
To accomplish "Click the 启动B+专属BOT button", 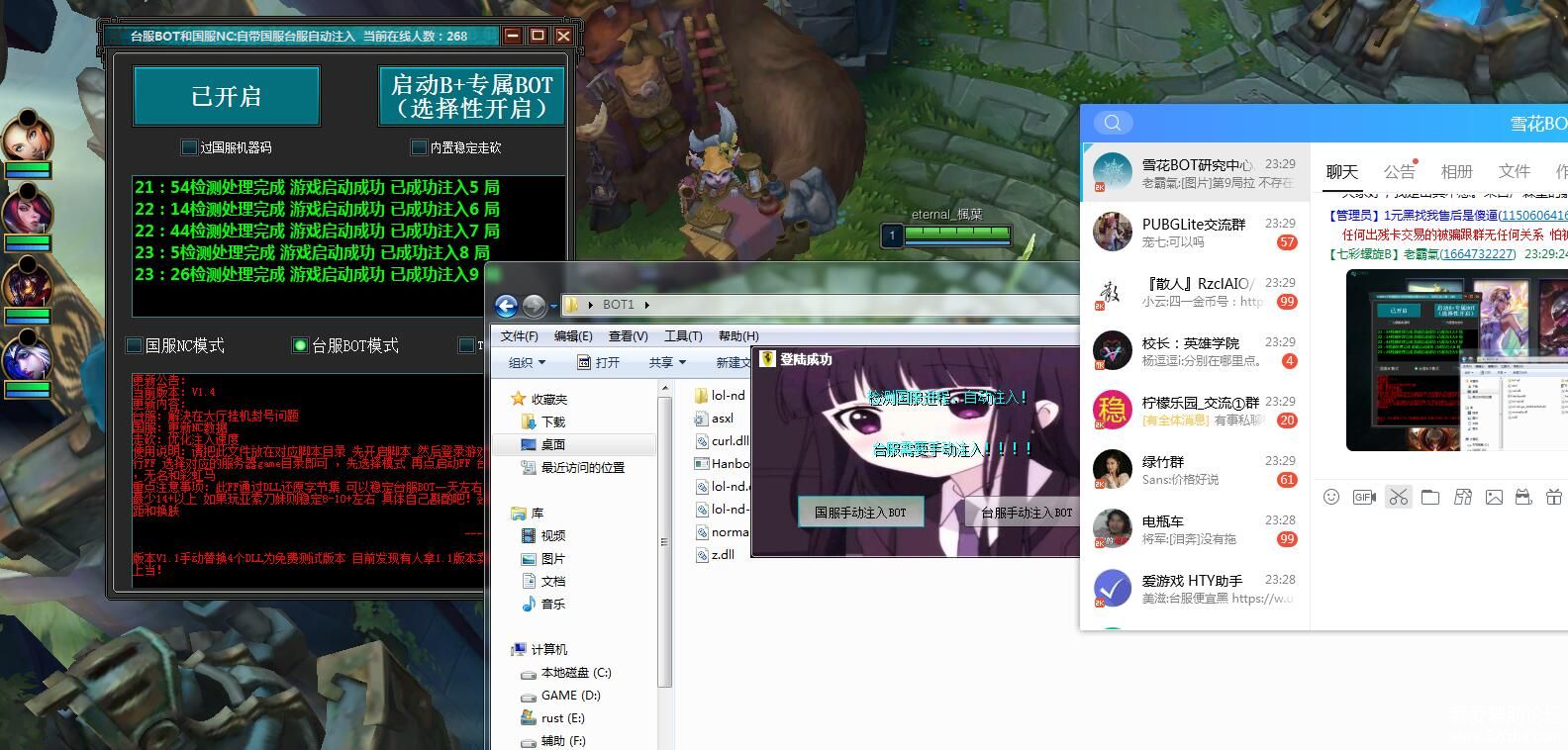I will (471, 96).
